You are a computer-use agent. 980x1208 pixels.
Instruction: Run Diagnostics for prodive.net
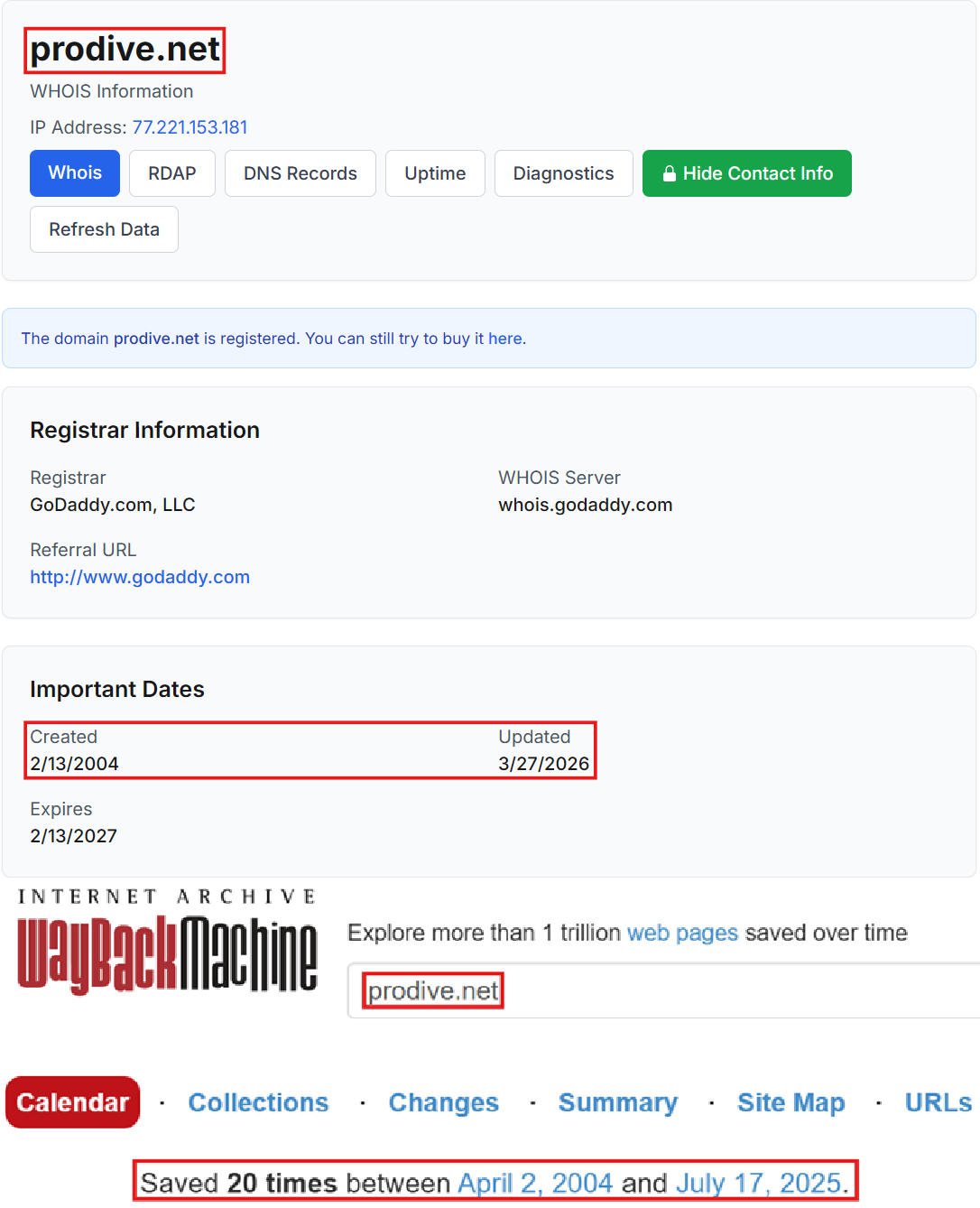coord(563,173)
